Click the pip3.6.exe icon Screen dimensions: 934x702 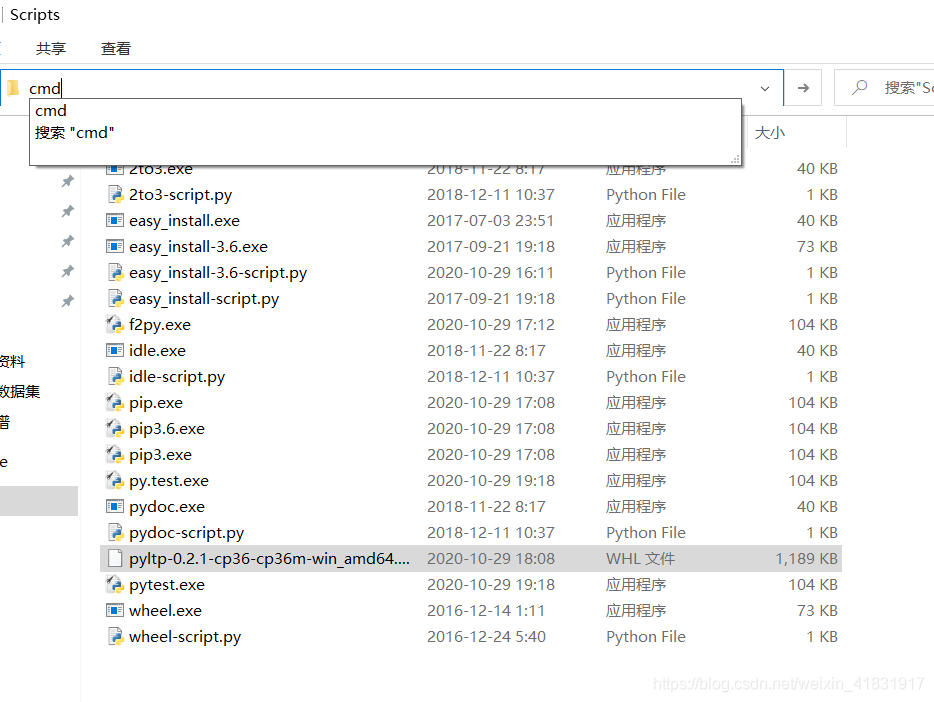[115, 429]
